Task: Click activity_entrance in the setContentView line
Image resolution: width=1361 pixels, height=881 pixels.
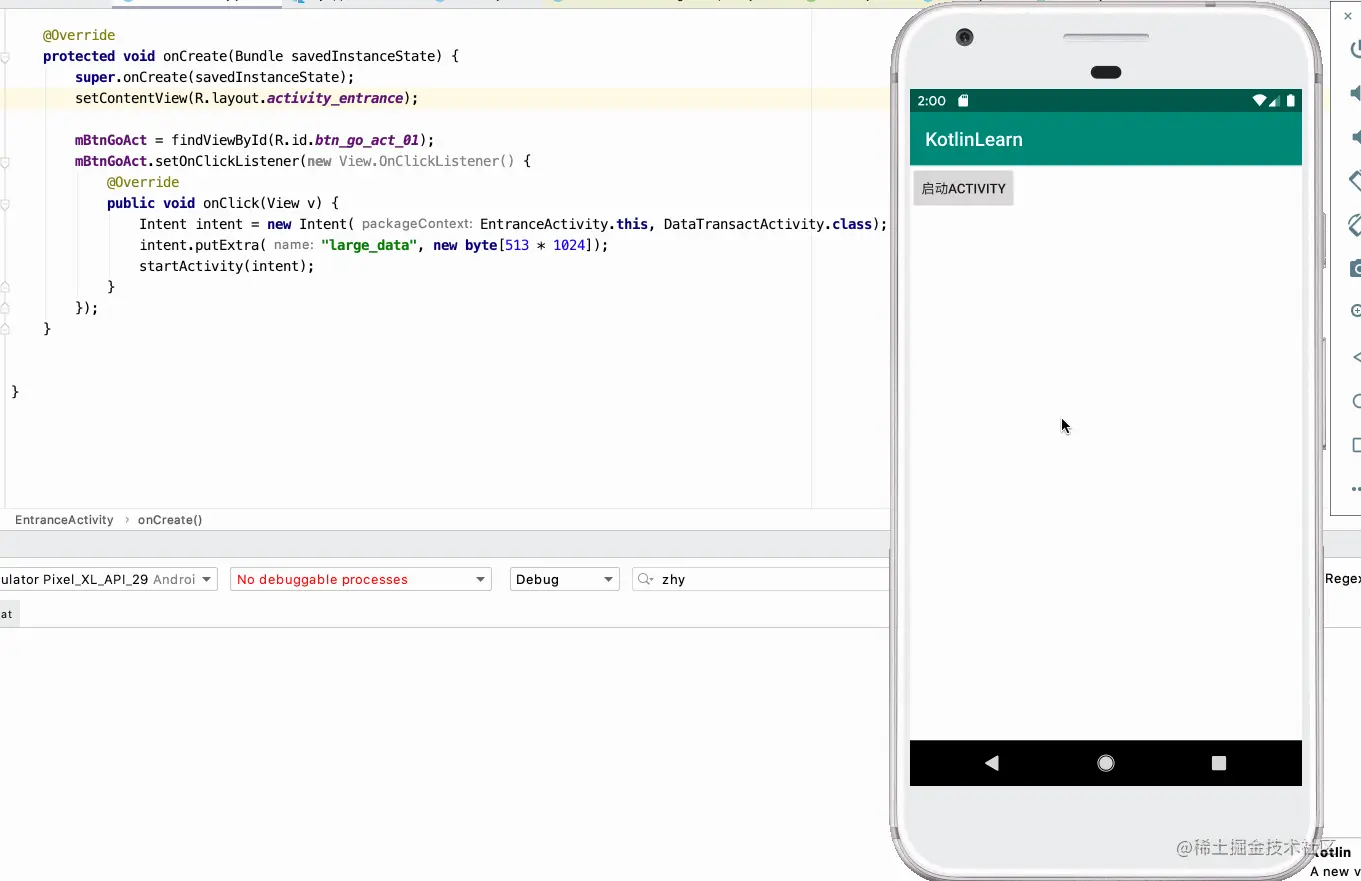Action: coord(335,98)
